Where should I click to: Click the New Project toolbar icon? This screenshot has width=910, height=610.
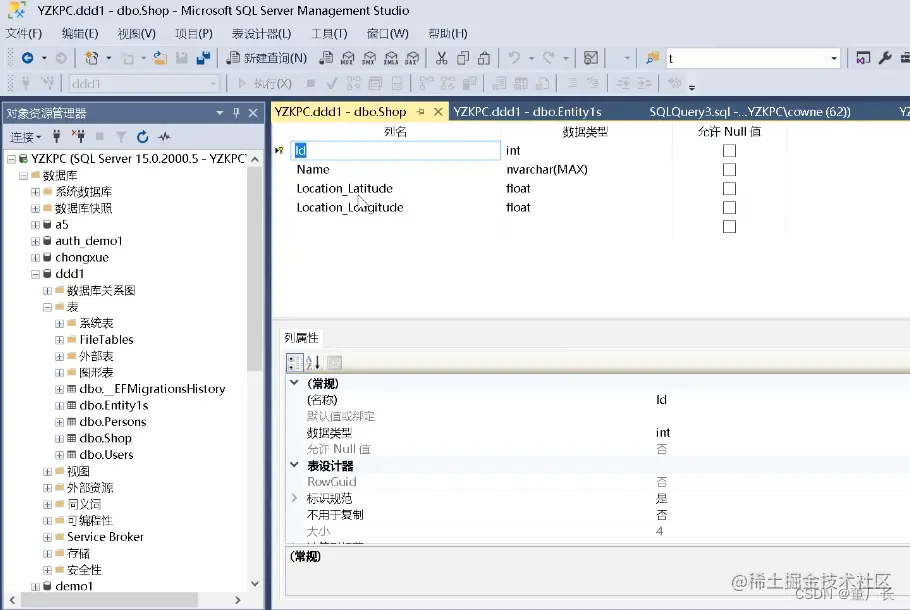pos(91,58)
